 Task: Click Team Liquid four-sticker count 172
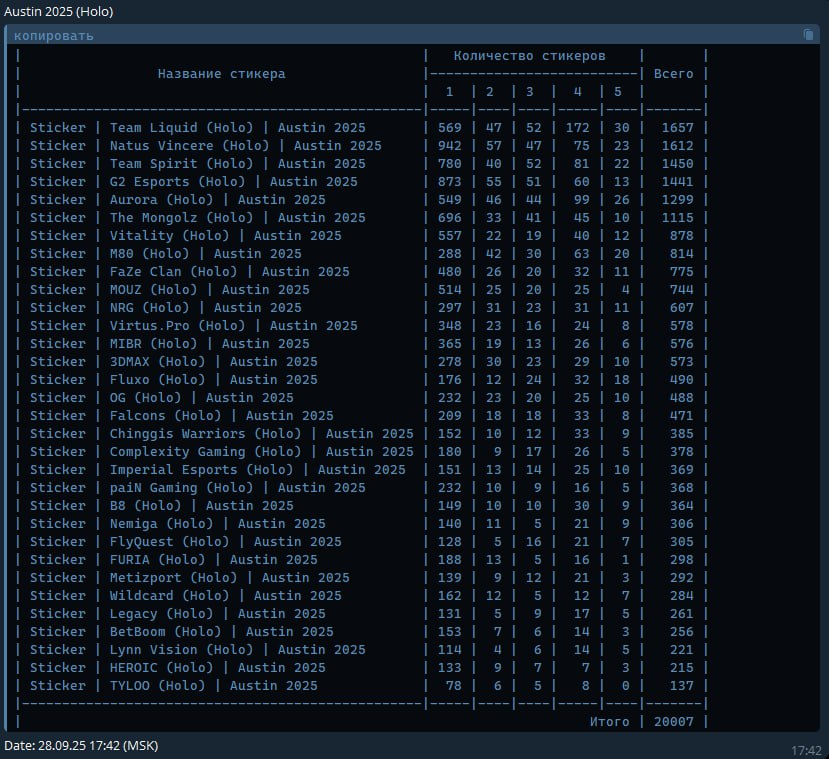click(x=577, y=127)
